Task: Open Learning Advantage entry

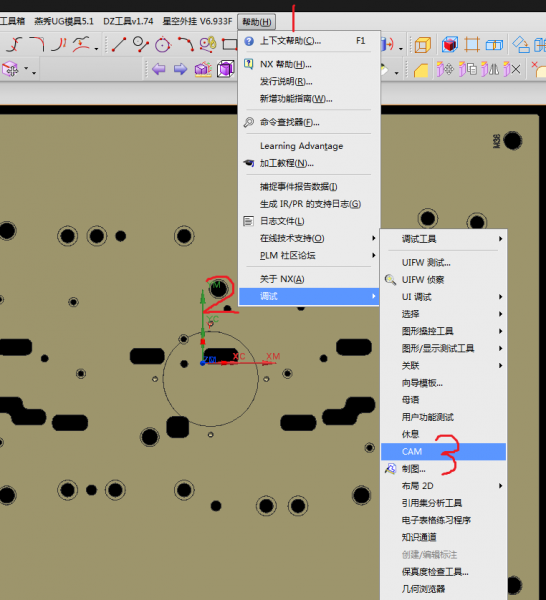Action: (309, 146)
